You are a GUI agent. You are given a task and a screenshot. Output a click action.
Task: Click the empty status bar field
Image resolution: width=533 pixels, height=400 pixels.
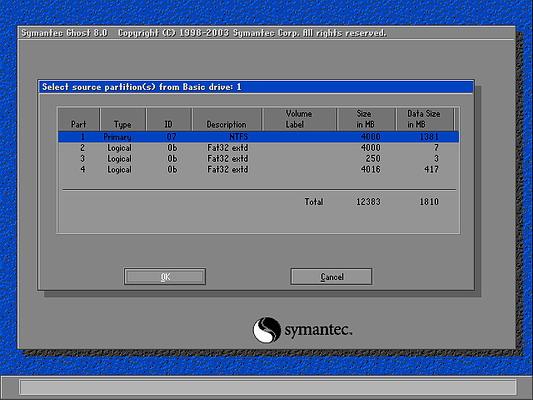pos(268,387)
